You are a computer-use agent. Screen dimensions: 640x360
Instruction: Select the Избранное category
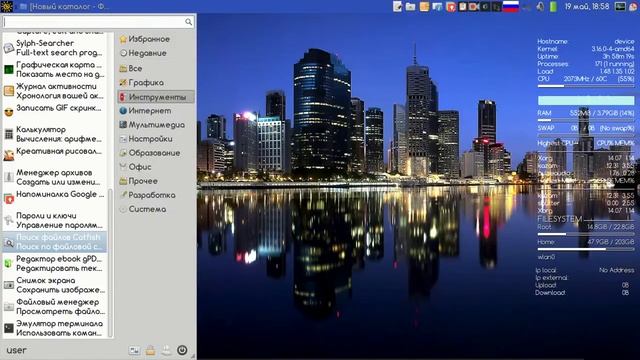click(x=156, y=39)
